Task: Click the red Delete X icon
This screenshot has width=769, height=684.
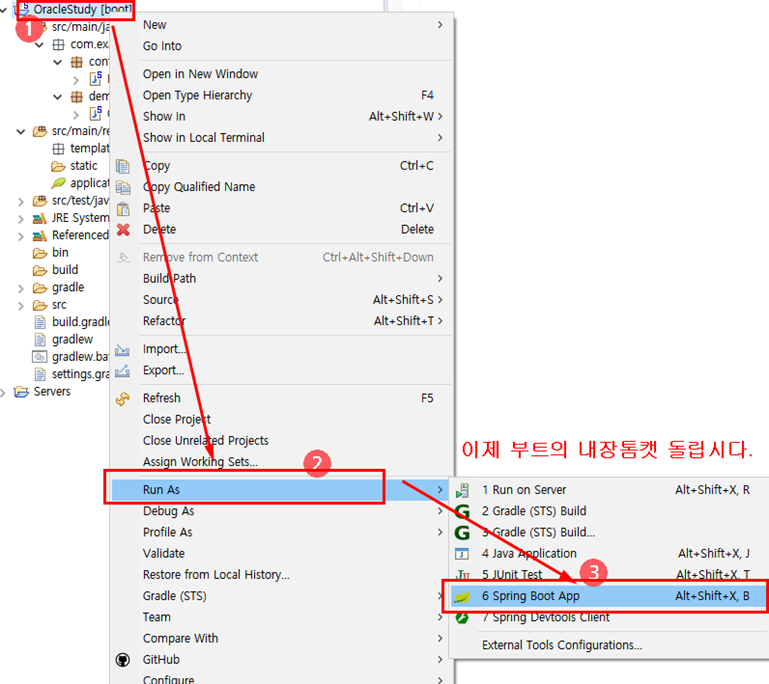Action: point(123,229)
